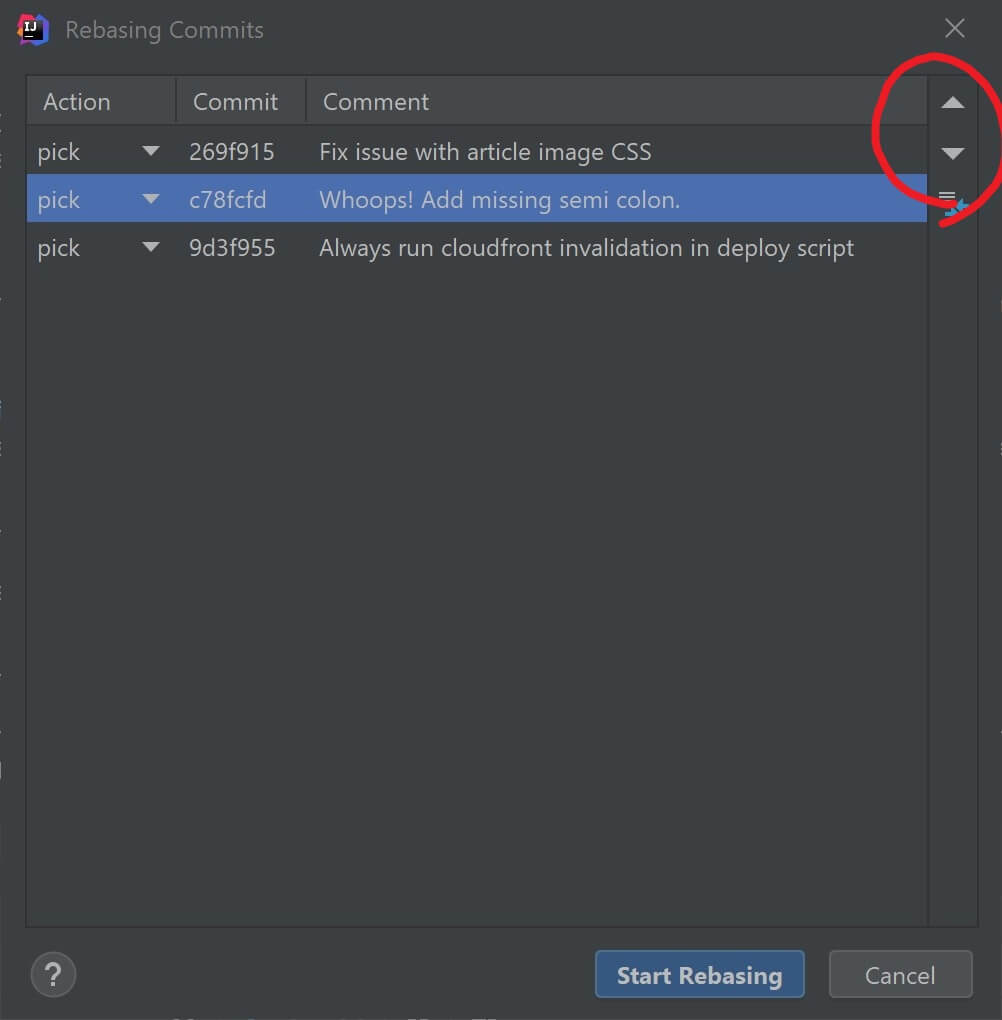The height and width of the screenshot is (1020, 1002).
Task: Open action dropdown for commit 9d3f955
Action: [151, 247]
